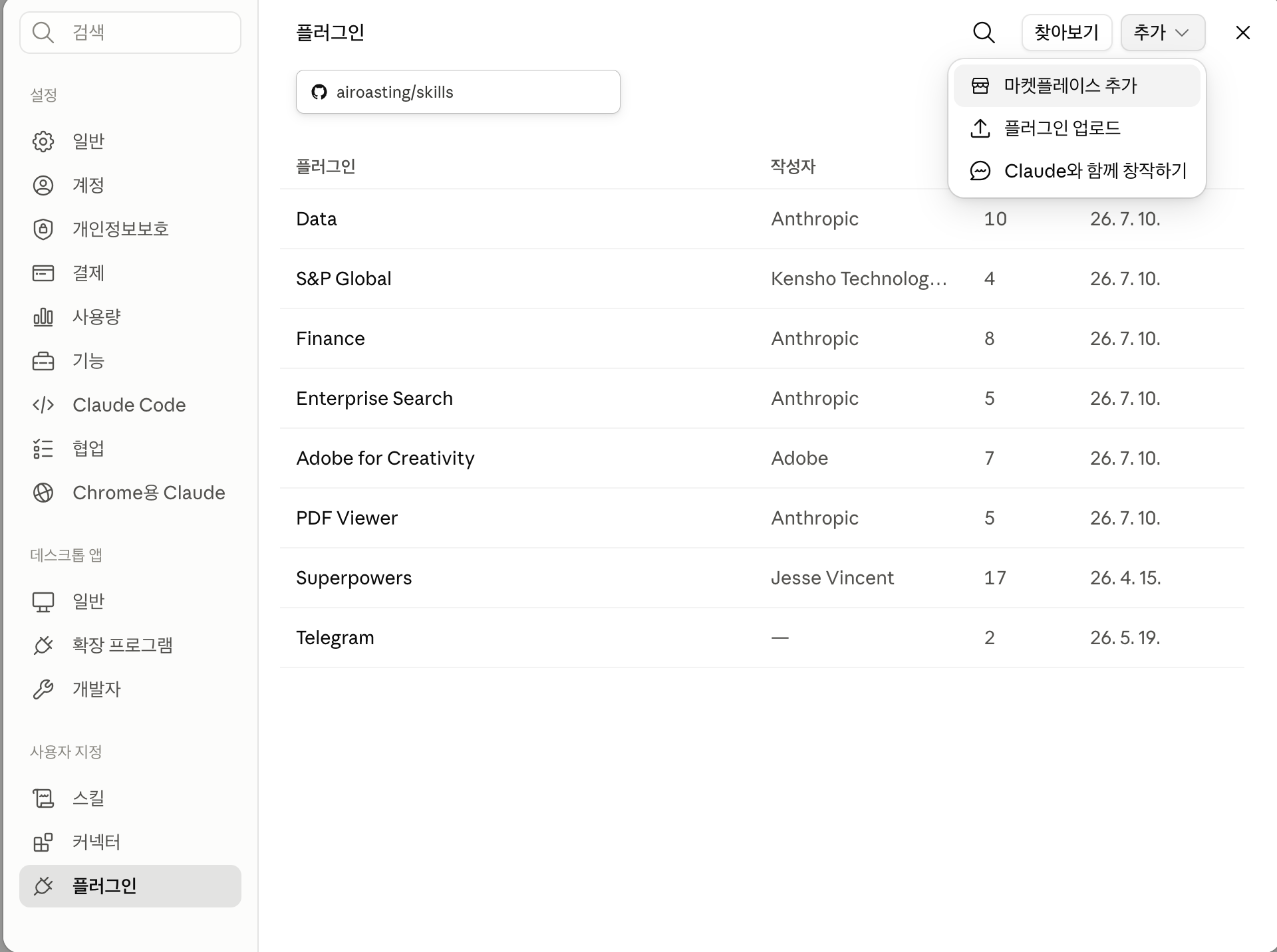Screen dimensions: 1277x952
Task: Open Chrome용 Claude globe icon
Action: pyautogui.click(x=43, y=493)
